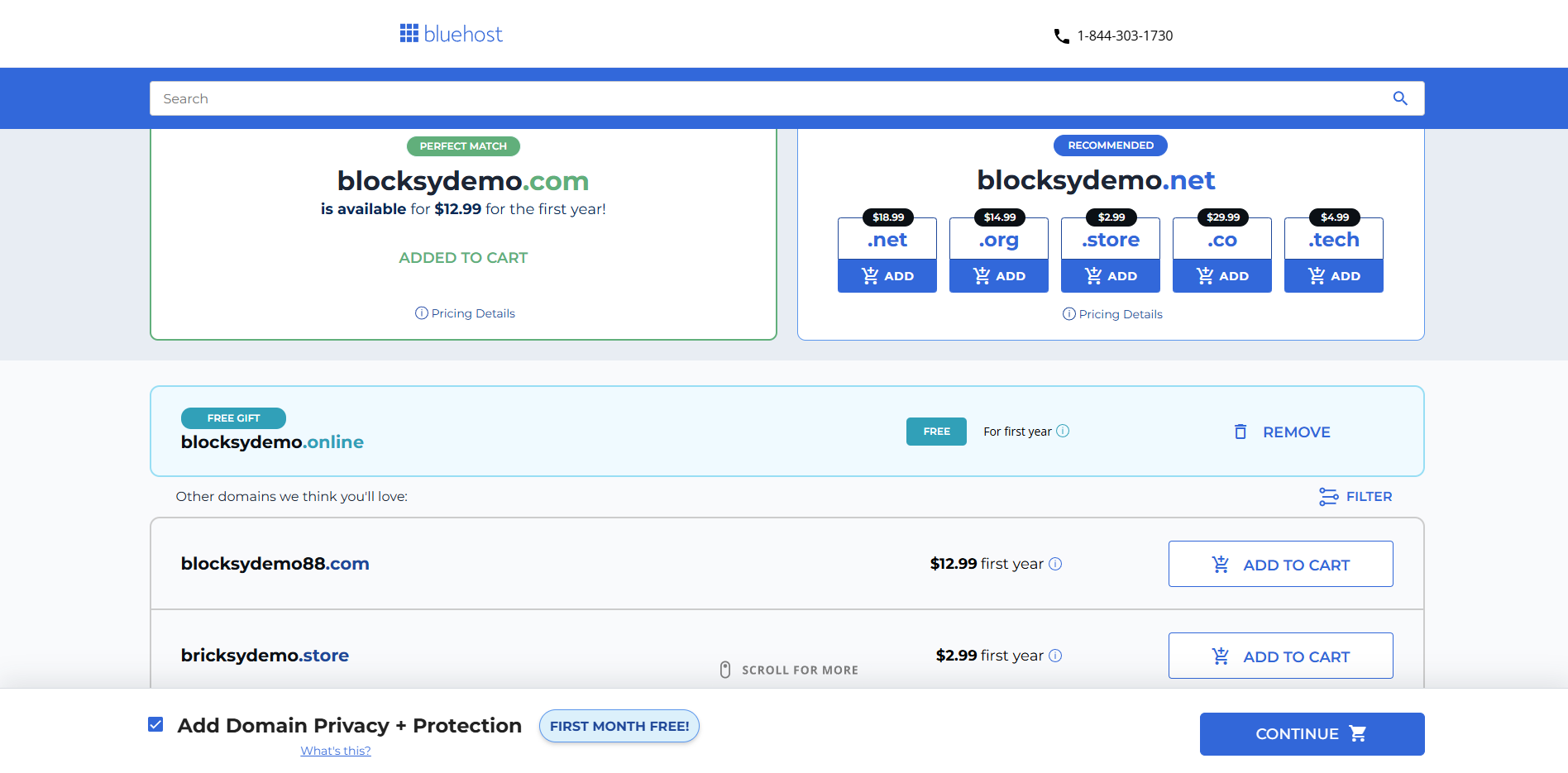Select the $4.99 .tech price card

(x=1334, y=239)
